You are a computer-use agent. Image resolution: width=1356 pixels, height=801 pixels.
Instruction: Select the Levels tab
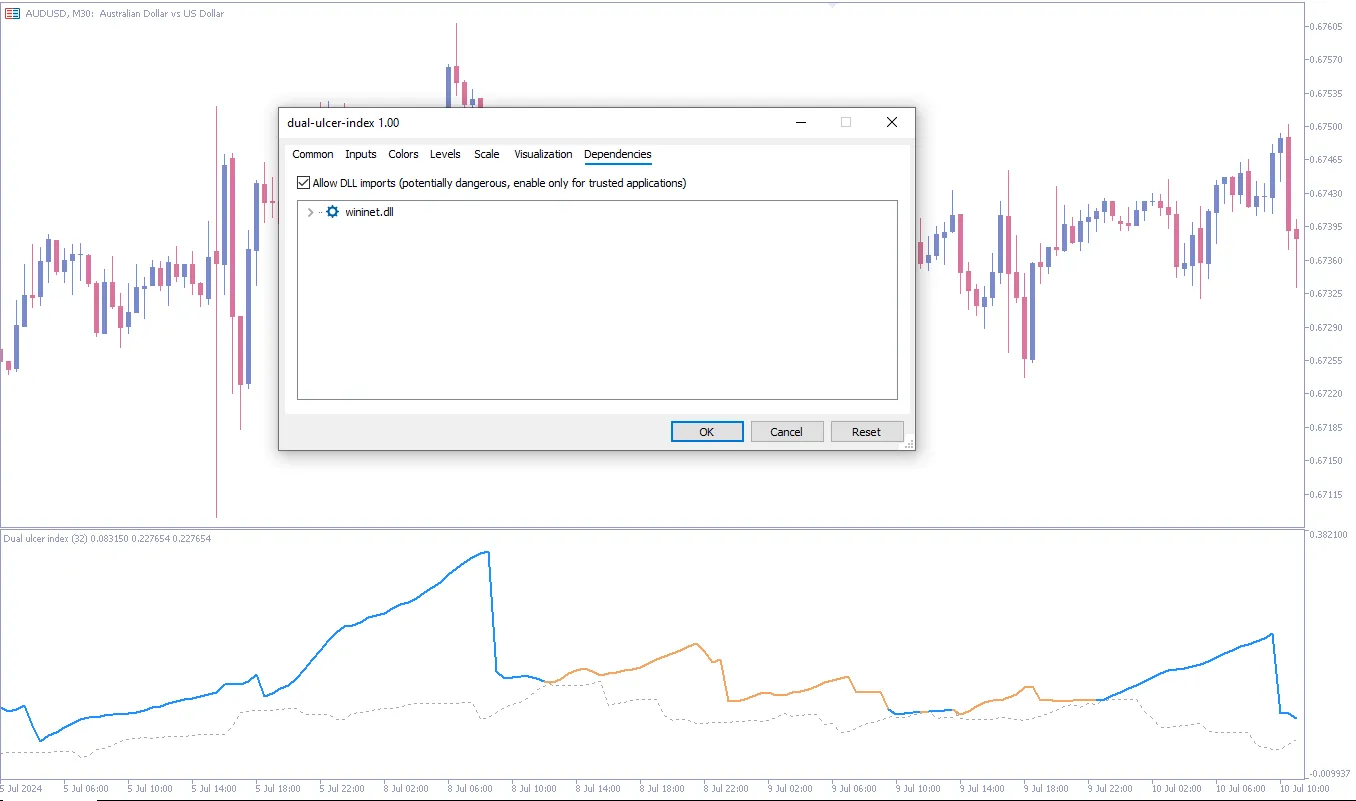tap(445, 154)
